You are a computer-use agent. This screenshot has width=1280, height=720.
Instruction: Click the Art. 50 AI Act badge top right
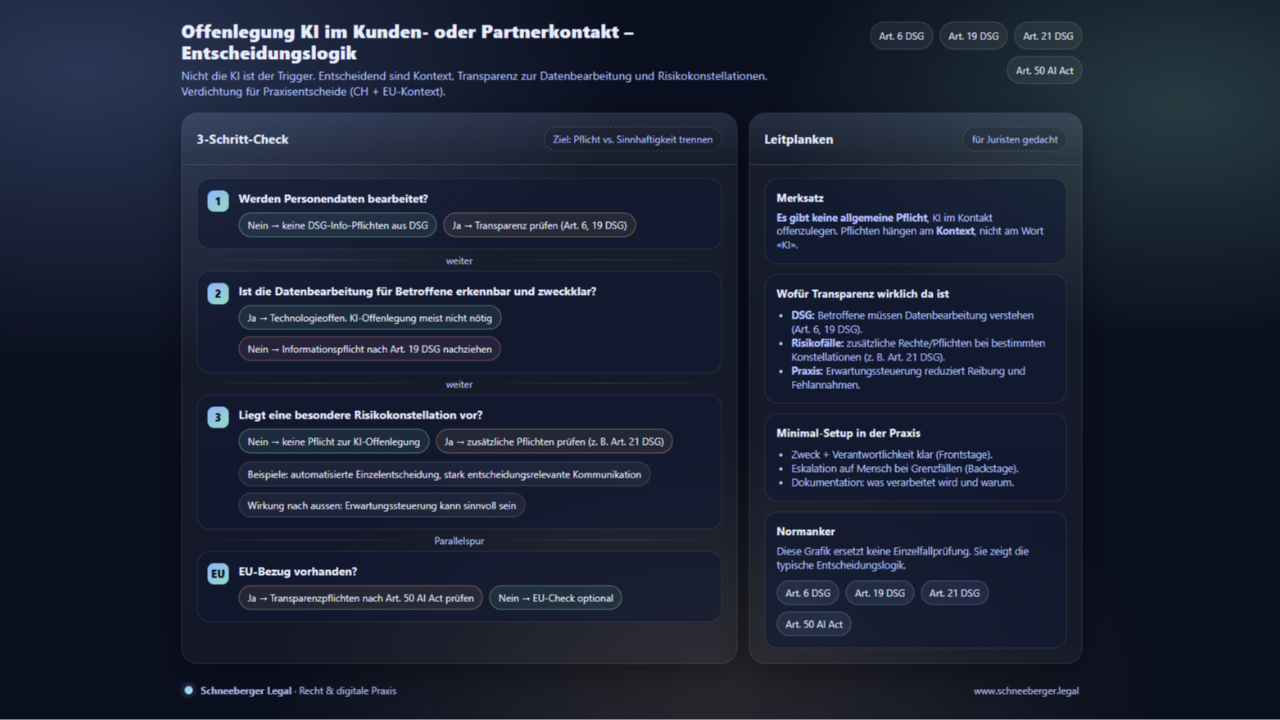pos(1044,70)
